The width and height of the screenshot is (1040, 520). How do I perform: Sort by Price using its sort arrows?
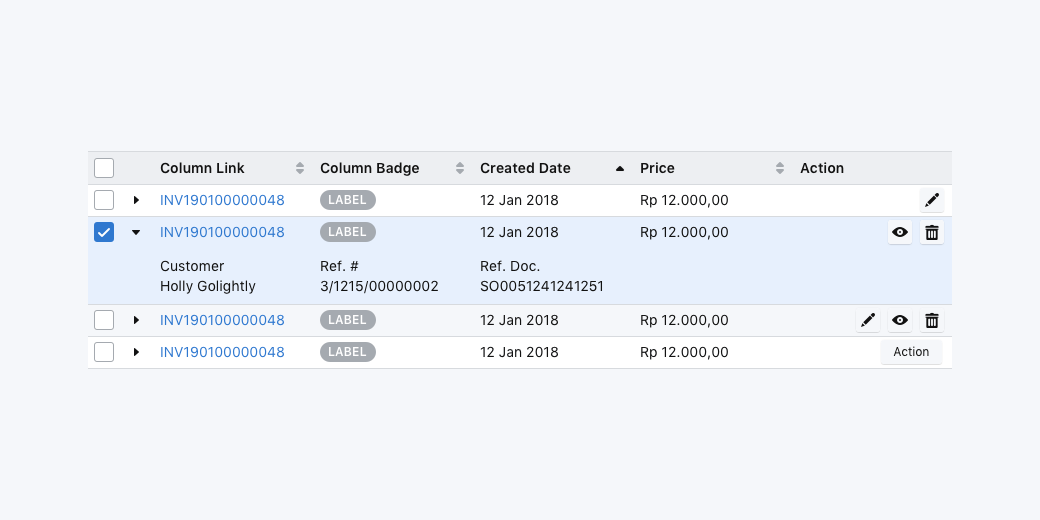(780, 168)
